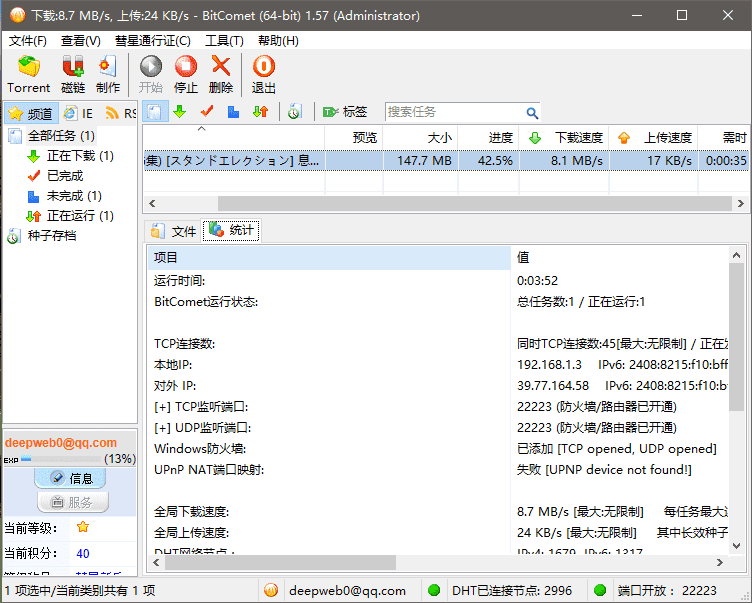Open torrent archive clock filter icon

(294, 112)
